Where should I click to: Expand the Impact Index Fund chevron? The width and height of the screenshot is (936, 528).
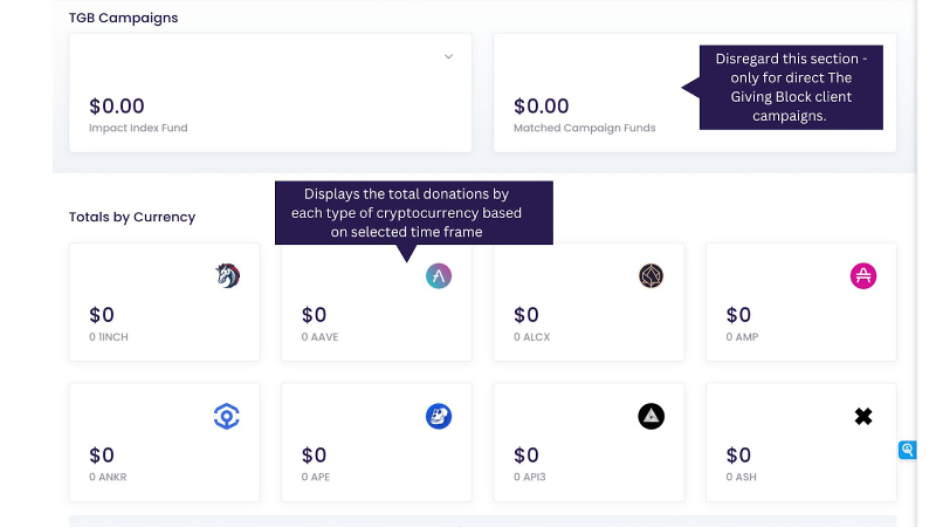448,57
